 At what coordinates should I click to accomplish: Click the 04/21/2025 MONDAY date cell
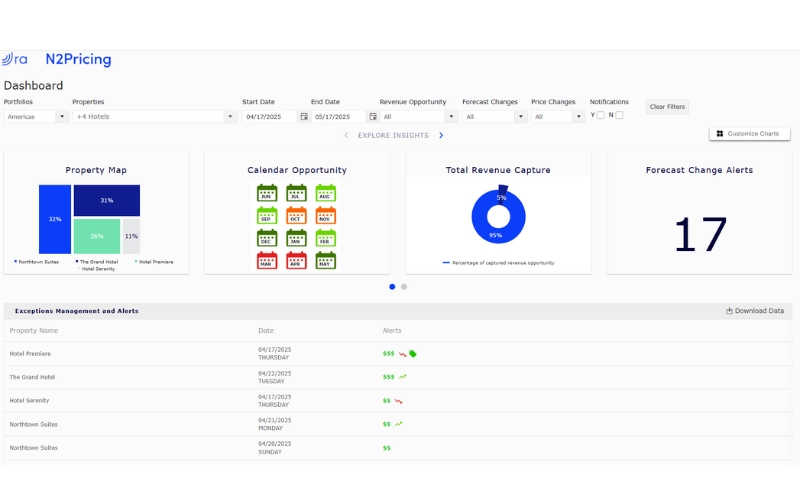274,424
